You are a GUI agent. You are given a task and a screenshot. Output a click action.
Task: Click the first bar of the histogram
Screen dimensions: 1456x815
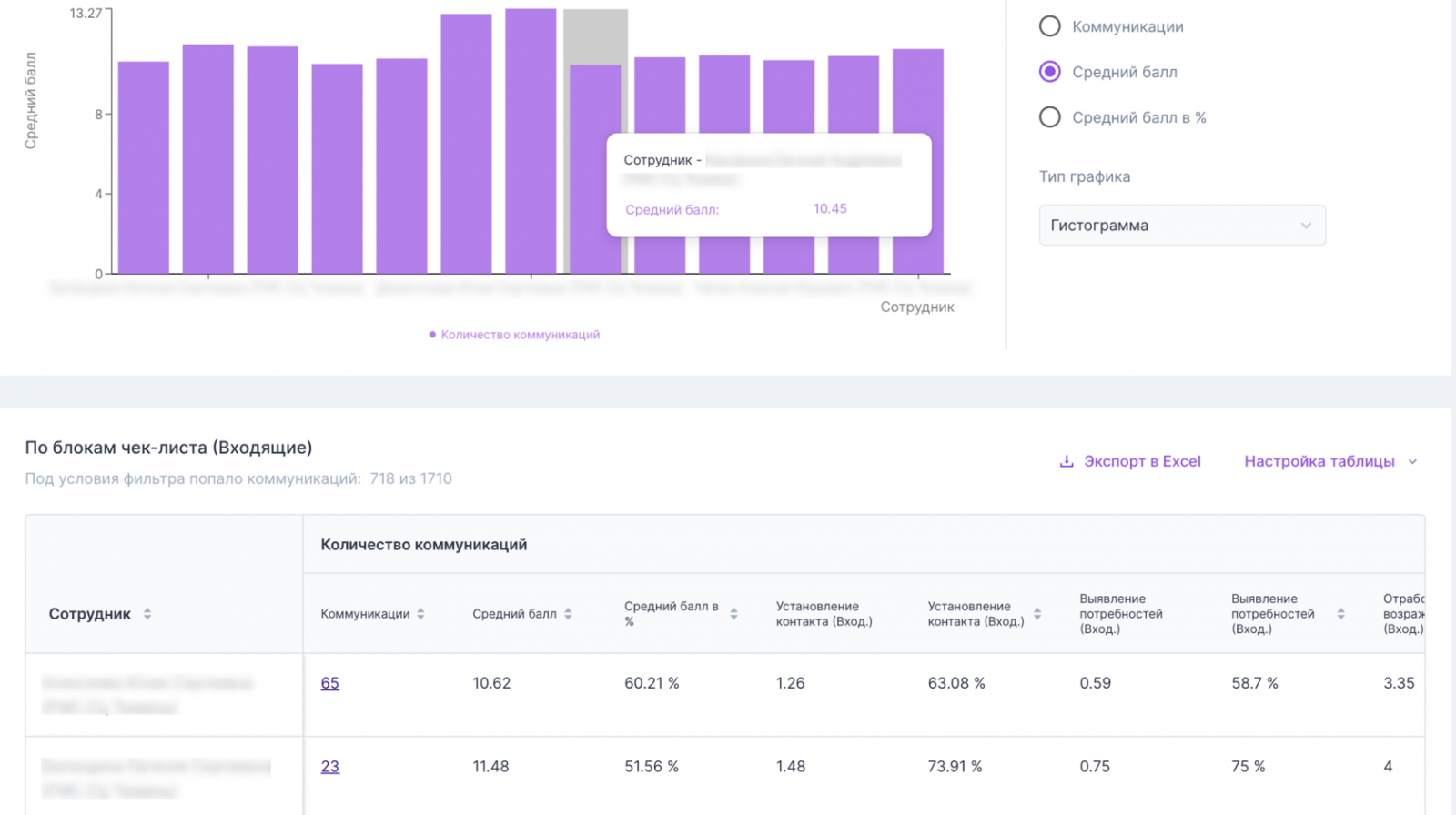pyautogui.click(x=144, y=168)
